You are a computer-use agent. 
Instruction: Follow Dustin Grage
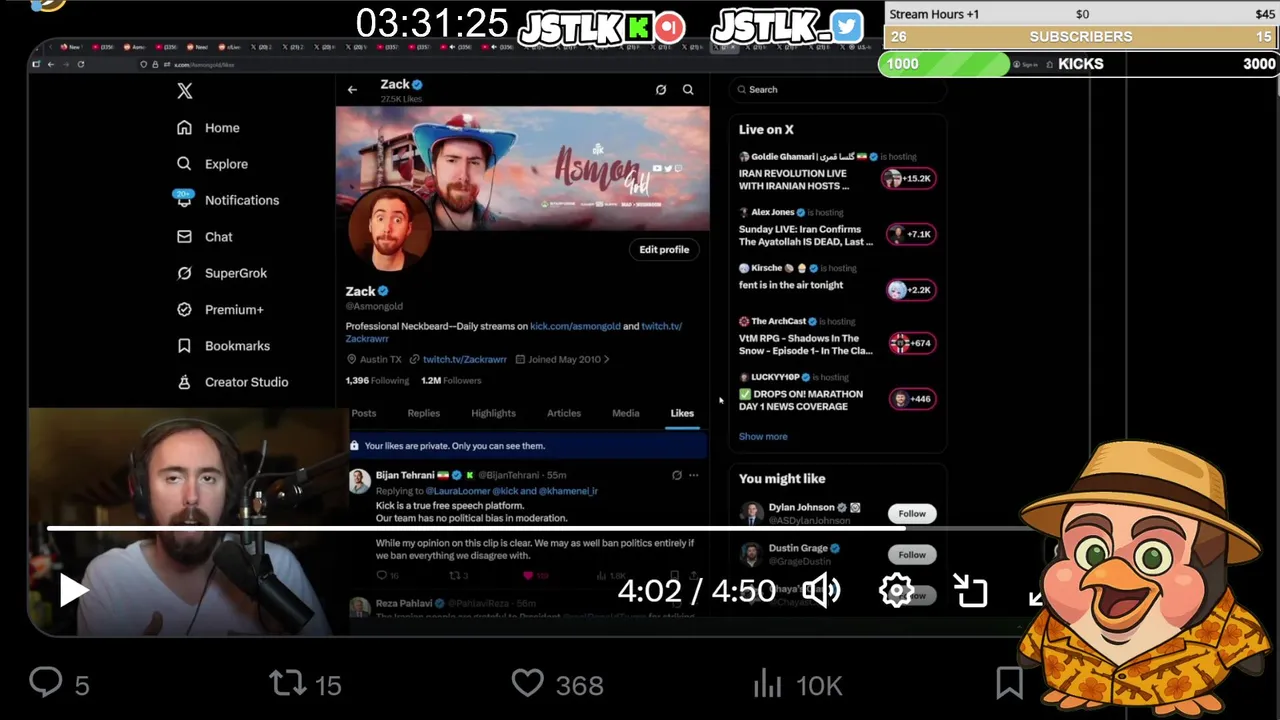point(912,555)
